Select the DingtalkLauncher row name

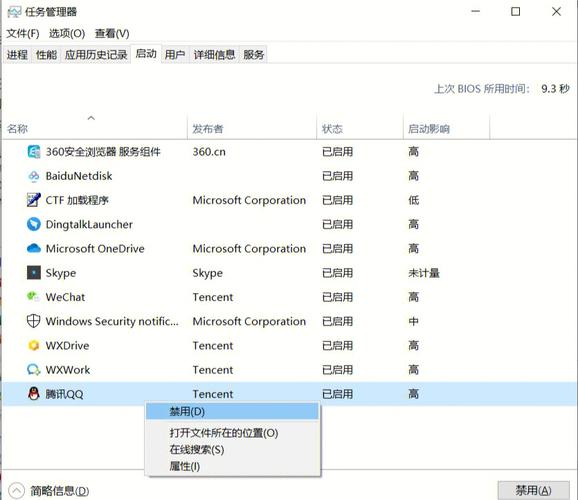[x=89, y=225]
